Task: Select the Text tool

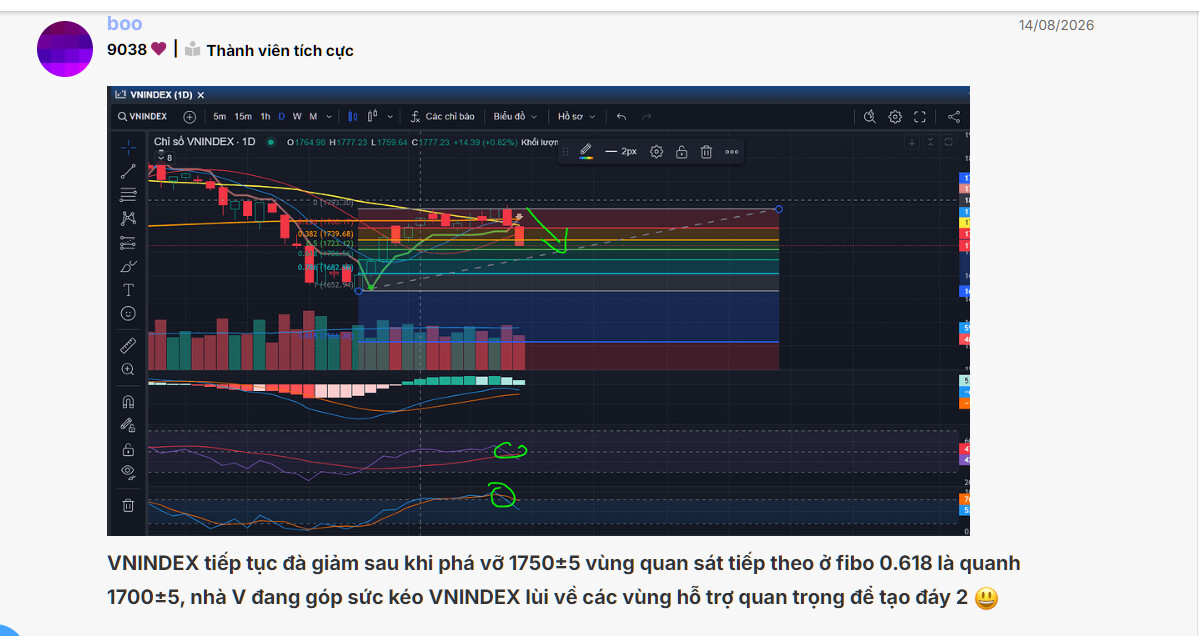Action: click(128, 290)
